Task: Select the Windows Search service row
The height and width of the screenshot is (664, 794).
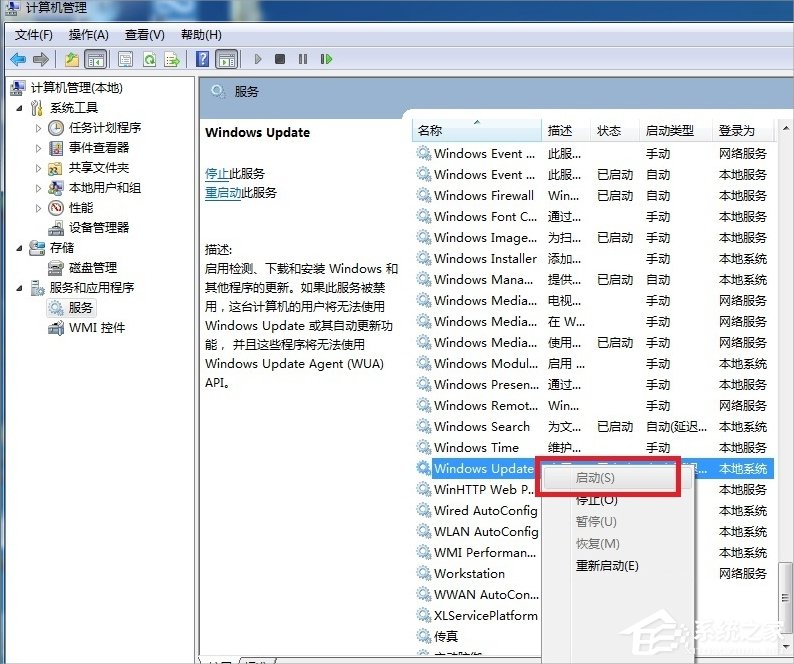Action: click(592, 427)
